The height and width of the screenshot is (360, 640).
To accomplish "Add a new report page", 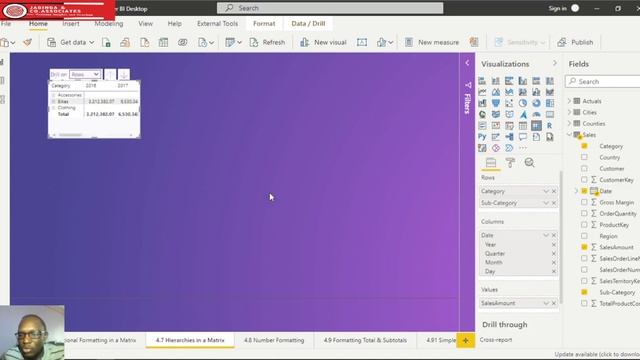I will [466, 340].
